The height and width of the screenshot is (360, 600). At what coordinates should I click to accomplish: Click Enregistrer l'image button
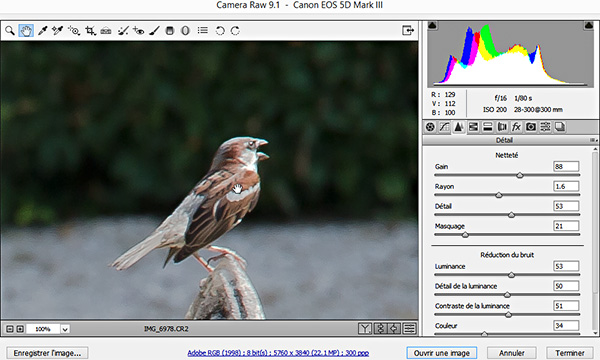click(47, 353)
